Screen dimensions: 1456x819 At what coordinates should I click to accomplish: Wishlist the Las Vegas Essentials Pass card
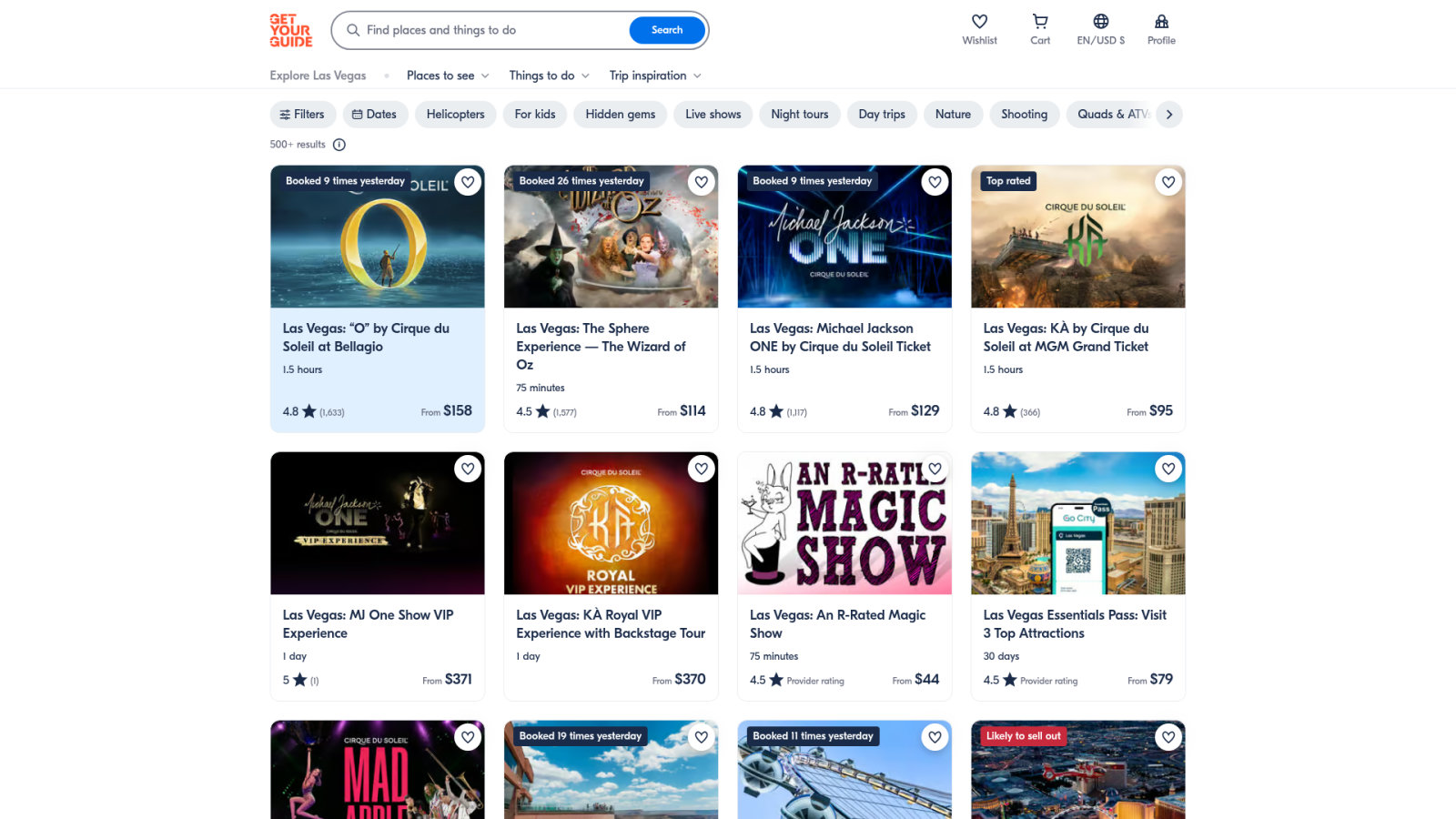click(1168, 469)
